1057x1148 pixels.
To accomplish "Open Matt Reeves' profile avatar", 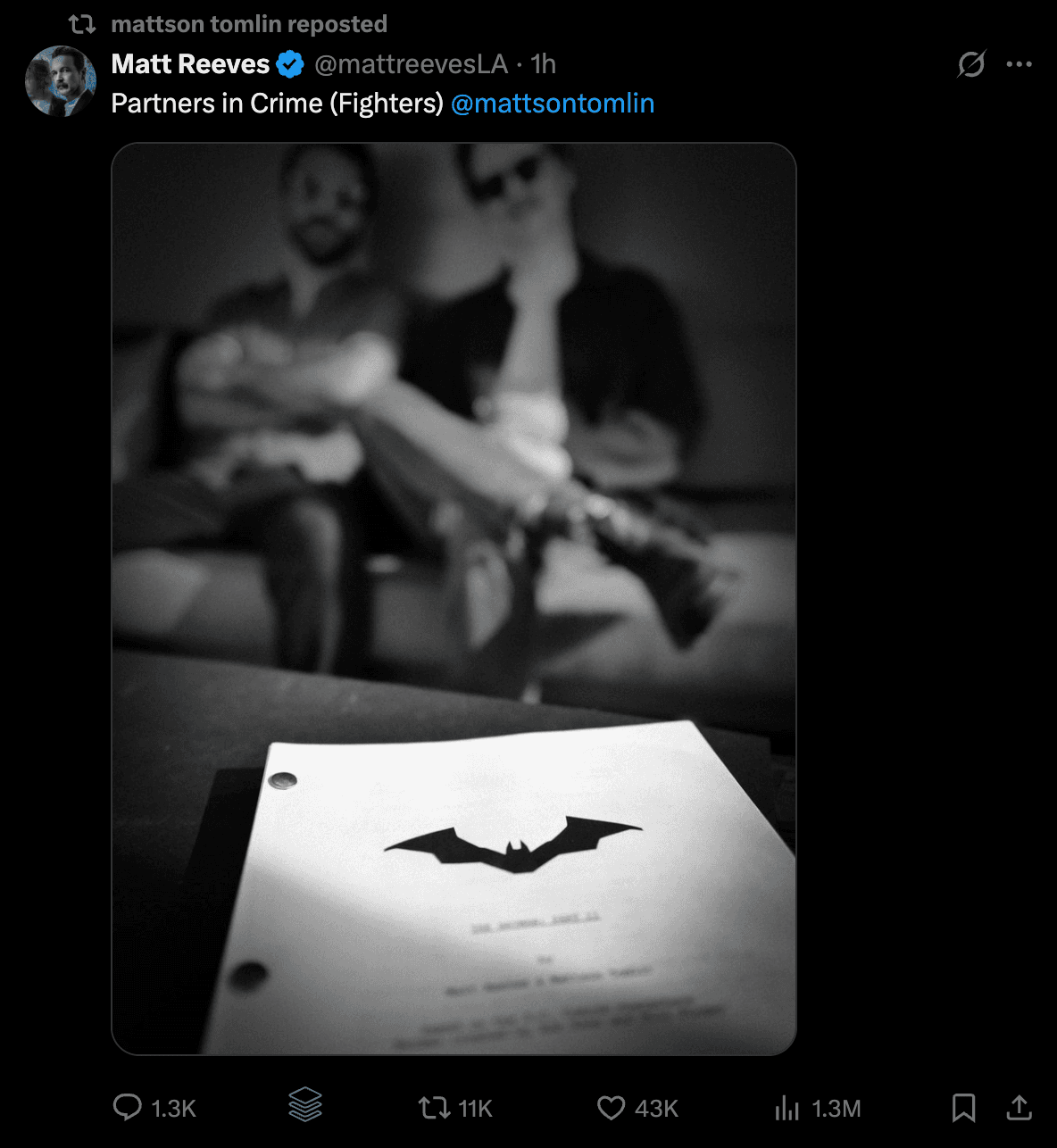I will pyautogui.click(x=61, y=81).
